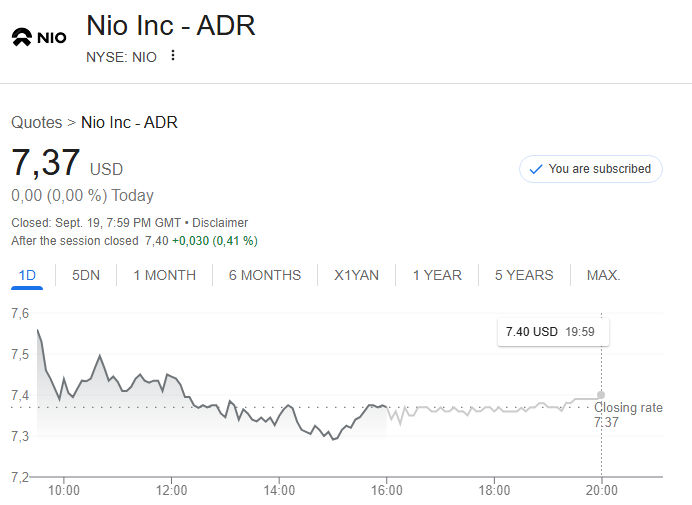692x505 pixels.
Task: Click the 7,6 label on price axis
Action: point(20,313)
